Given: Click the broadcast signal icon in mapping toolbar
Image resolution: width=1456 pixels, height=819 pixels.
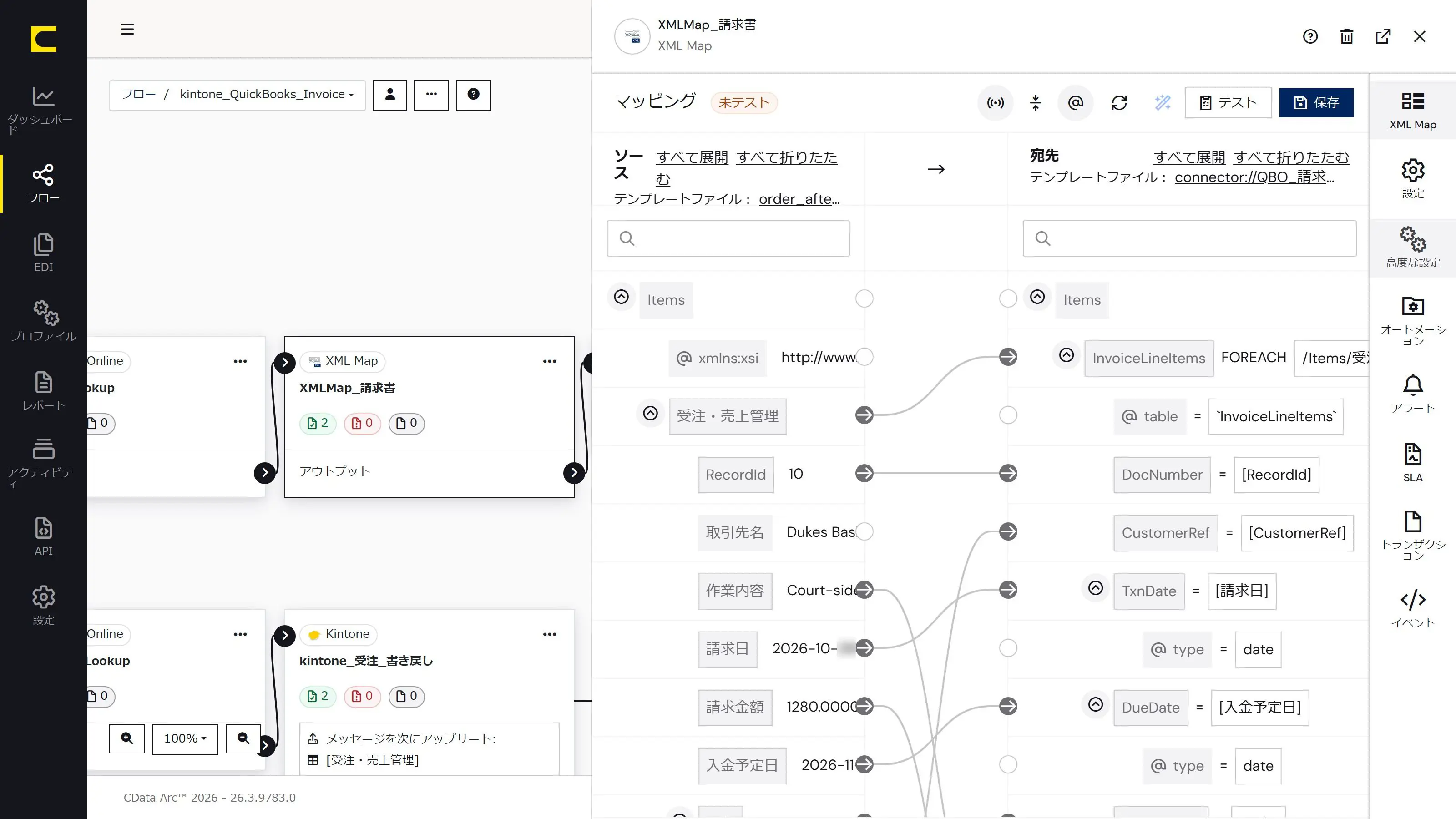Looking at the screenshot, I should pos(996,102).
